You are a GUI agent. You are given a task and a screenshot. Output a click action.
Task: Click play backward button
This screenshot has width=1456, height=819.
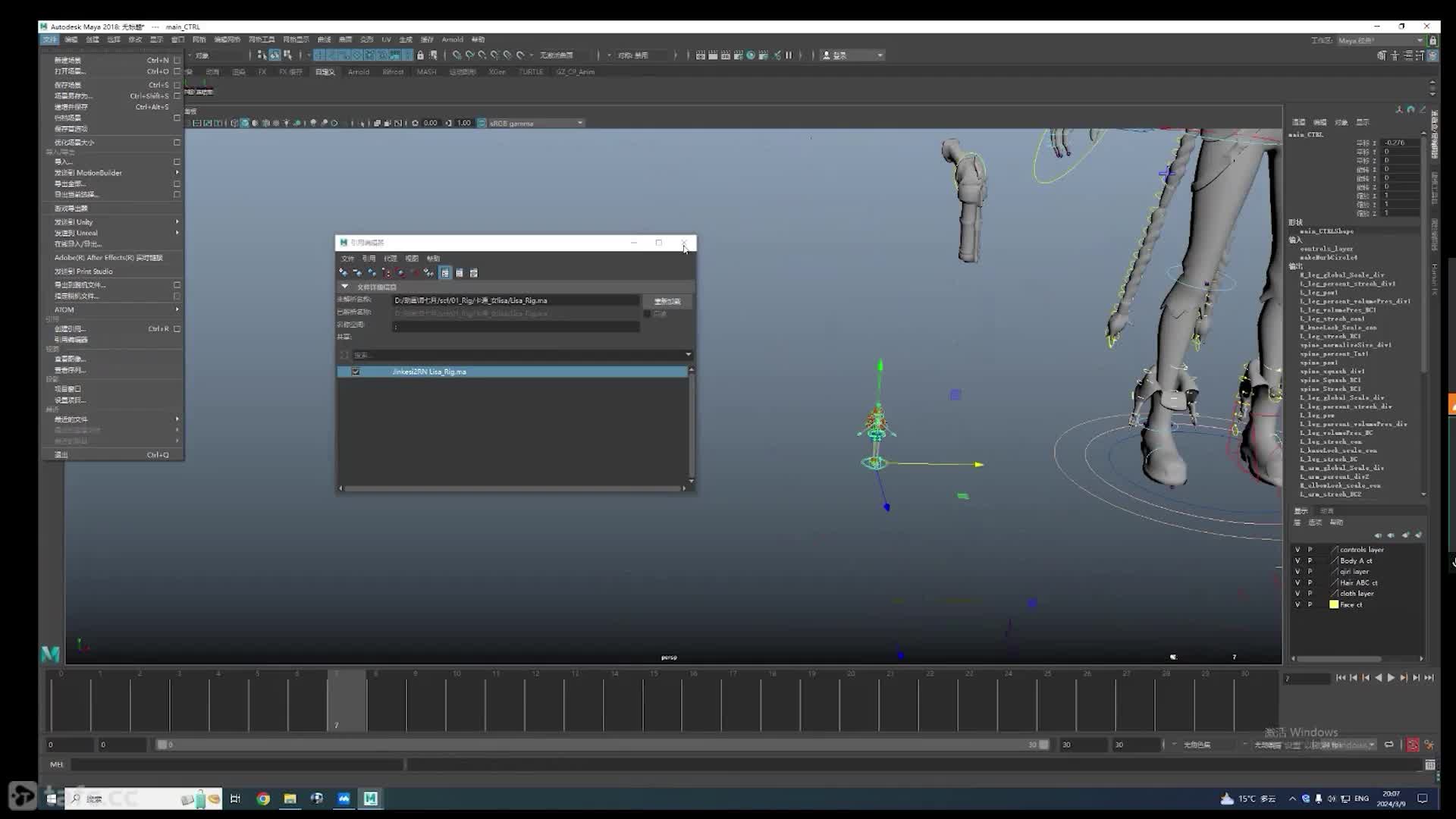click(1378, 678)
